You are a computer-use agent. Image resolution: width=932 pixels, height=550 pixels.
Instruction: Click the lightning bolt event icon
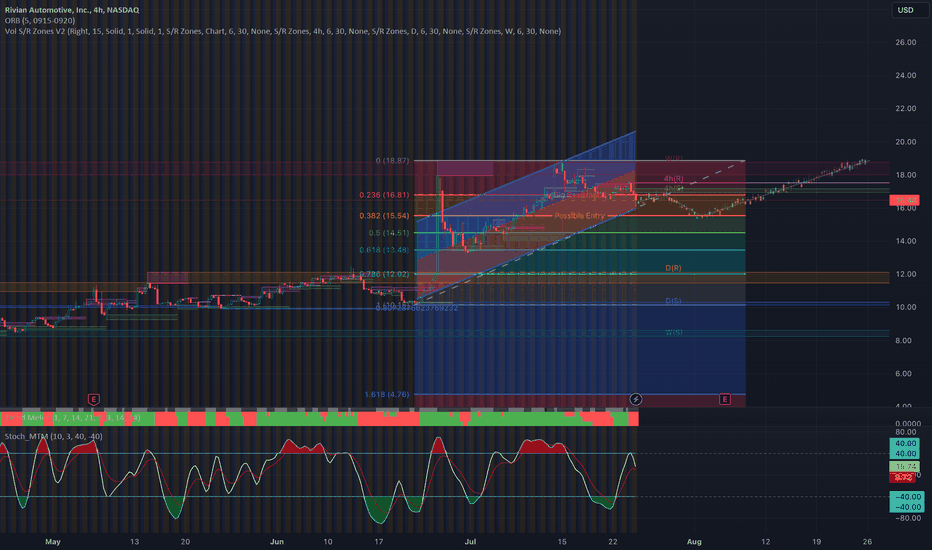tap(635, 399)
